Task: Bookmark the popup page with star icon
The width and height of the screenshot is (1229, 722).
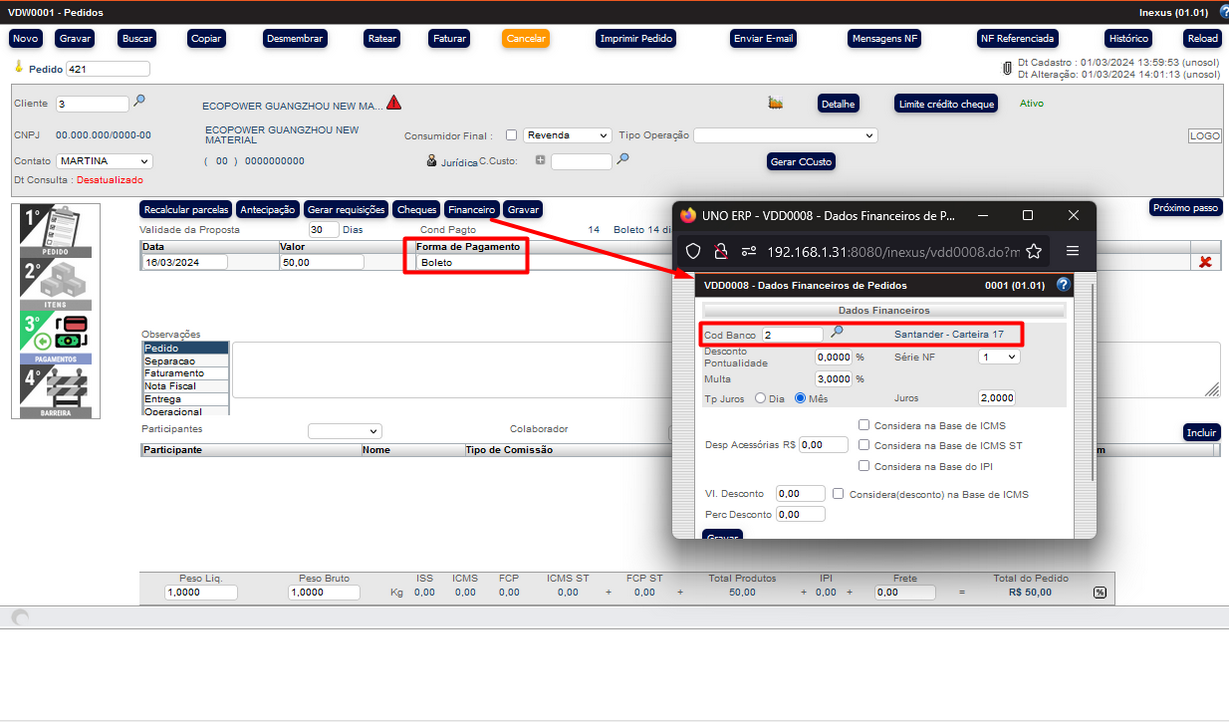Action: pos(1034,251)
